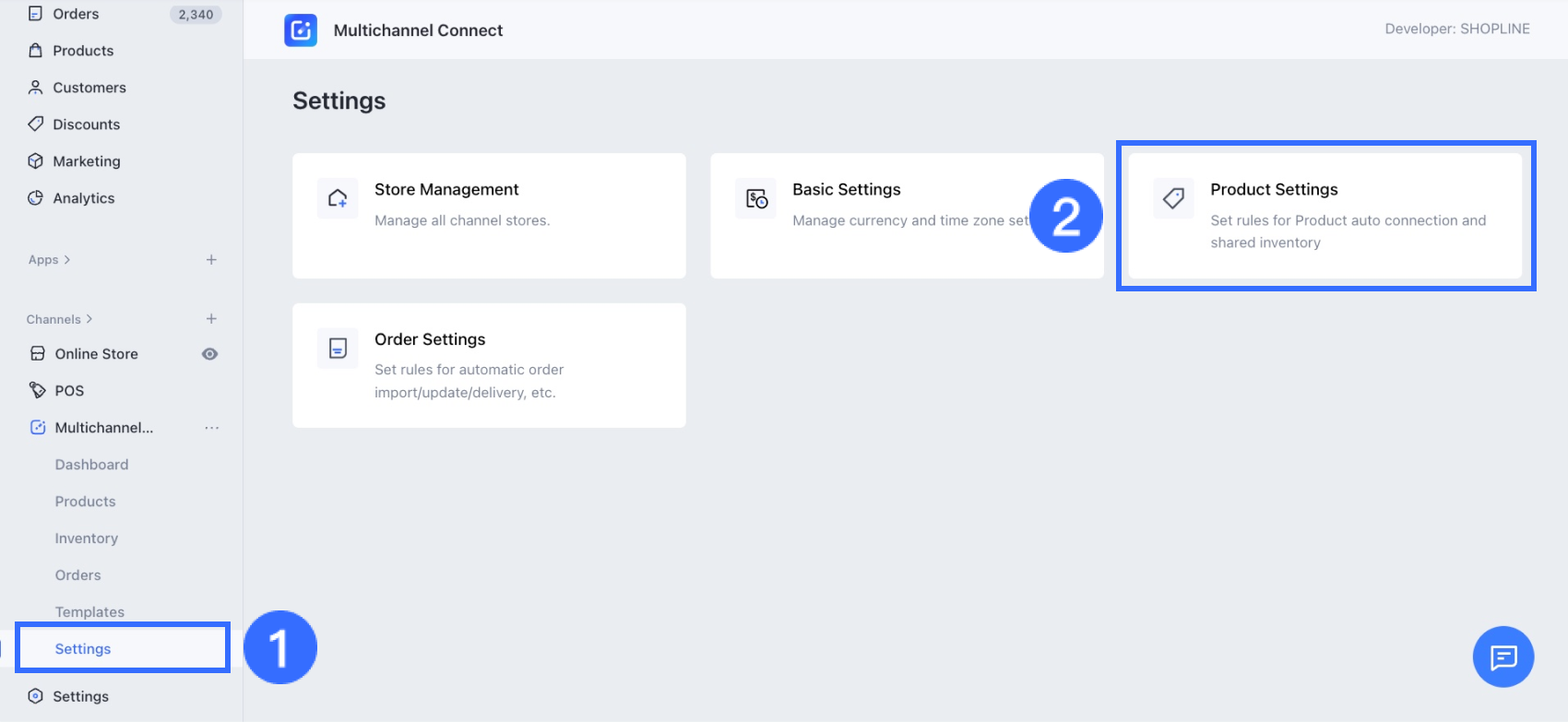Open the live chat support bubble
This screenshot has width=1568, height=722.
pyautogui.click(x=1503, y=657)
